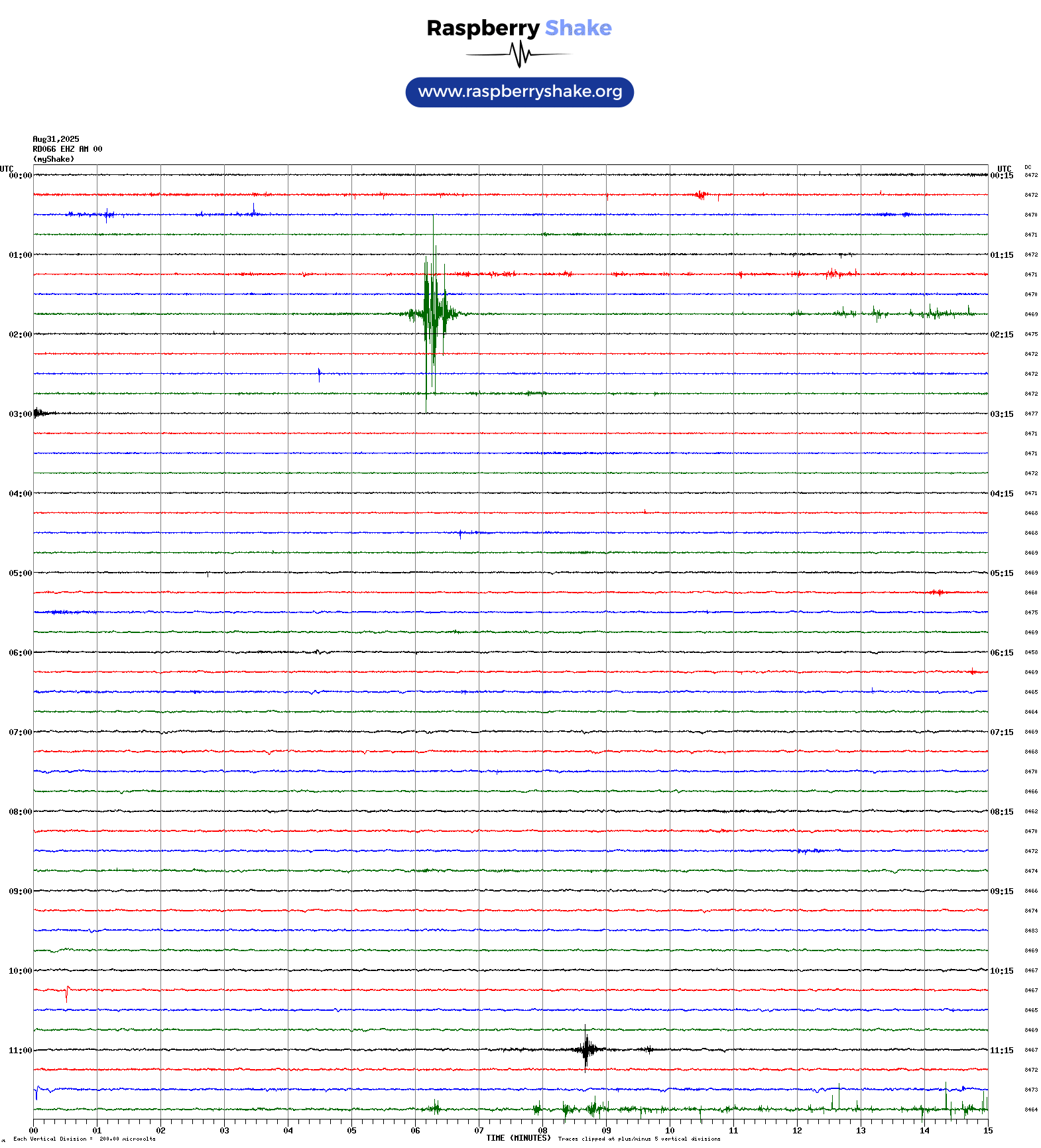
Task: Click the 08 minute tick label on bottom axis
Action: pyautogui.click(x=542, y=1131)
